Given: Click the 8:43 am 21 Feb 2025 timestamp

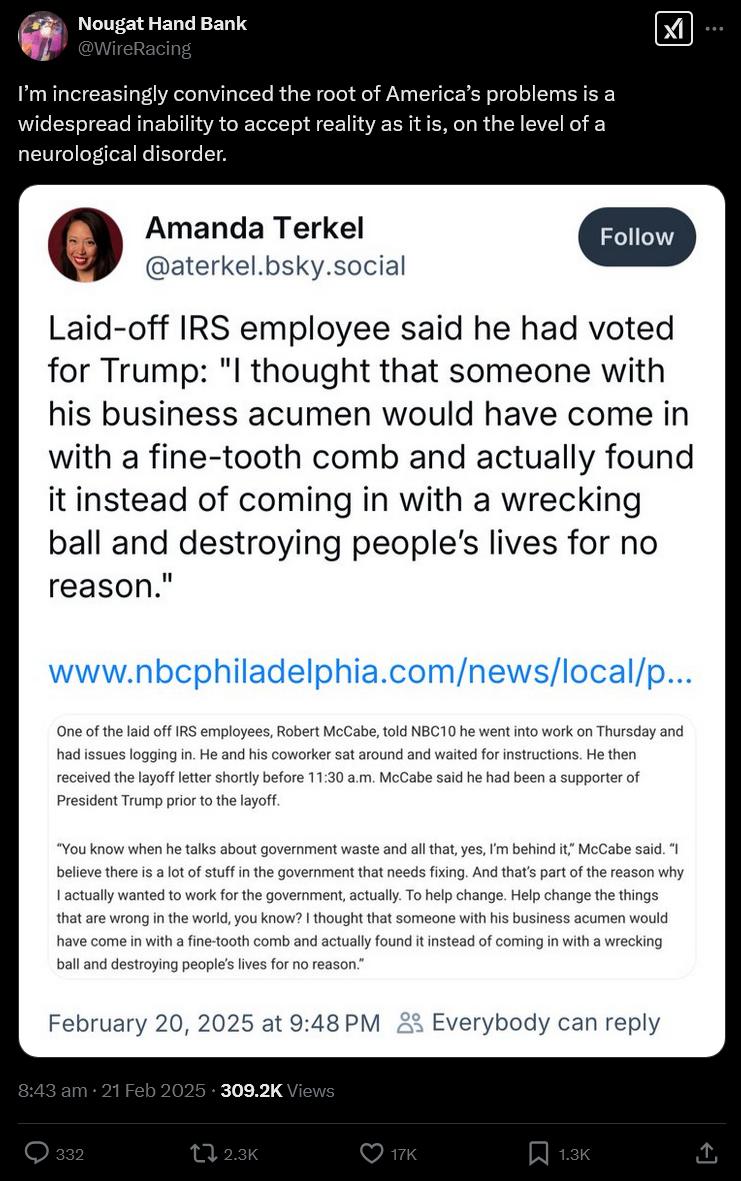Looking at the screenshot, I should tap(112, 1090).
